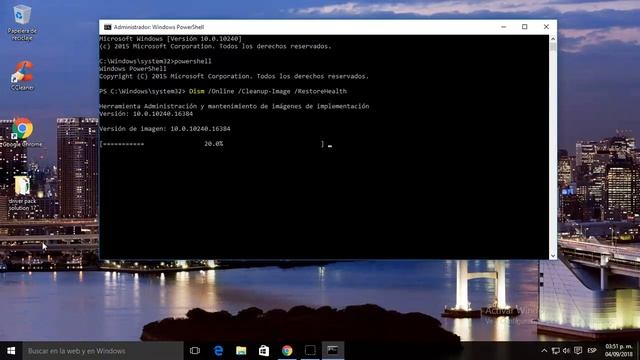Switch to Chrome in the taskbar
Viewport: 640px width, 360px height.
(287, 351)
